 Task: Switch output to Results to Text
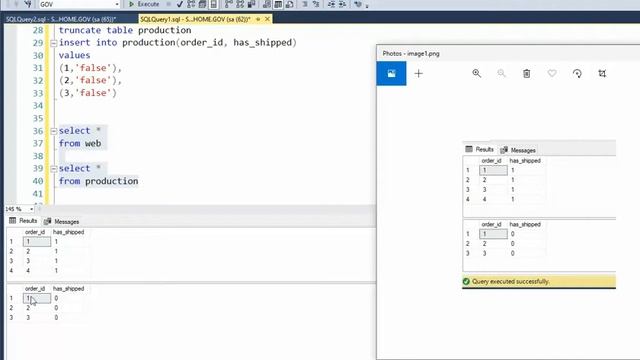click(x=267, y=4)
